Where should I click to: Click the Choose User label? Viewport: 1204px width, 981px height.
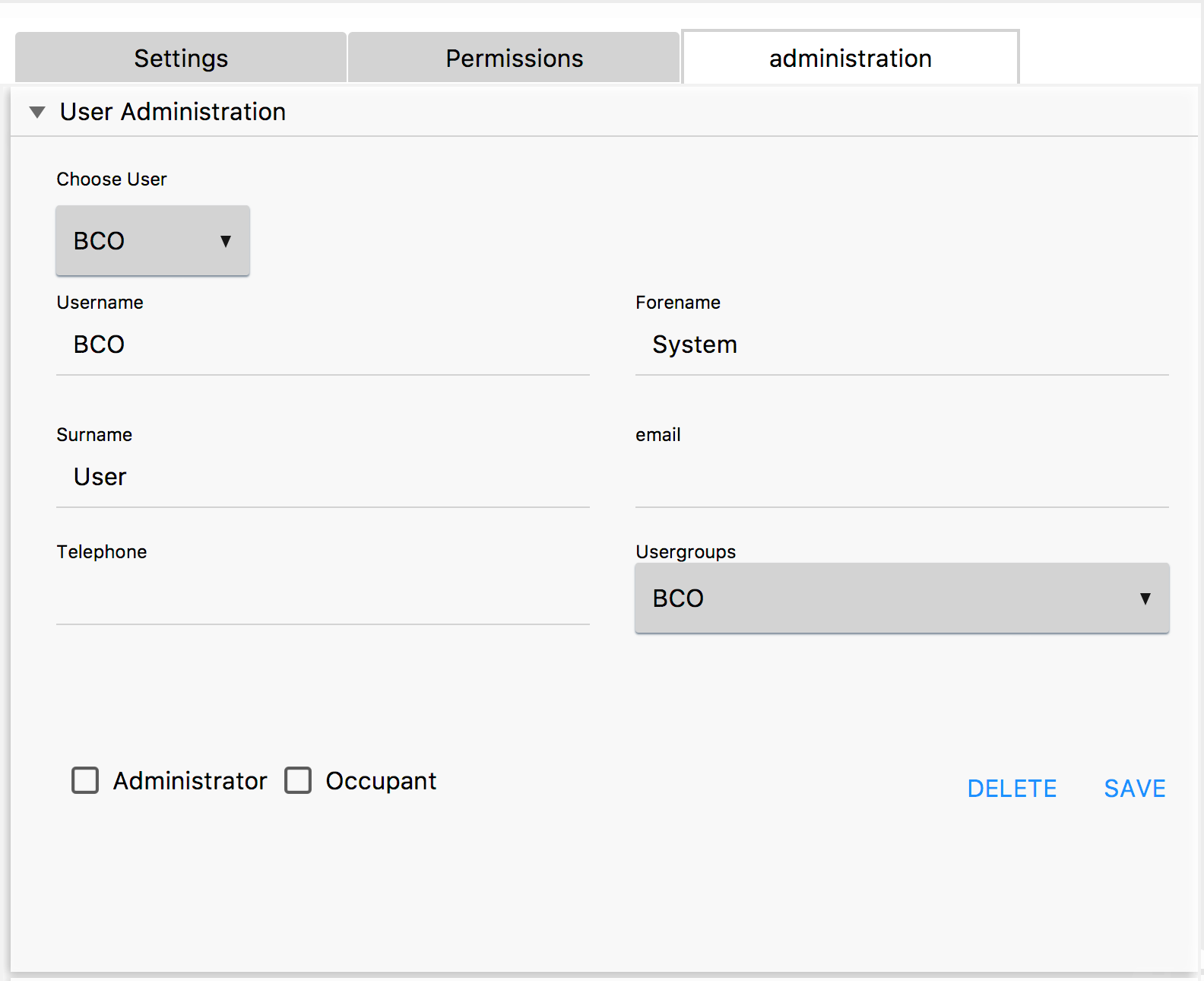[x=112, y=179]
